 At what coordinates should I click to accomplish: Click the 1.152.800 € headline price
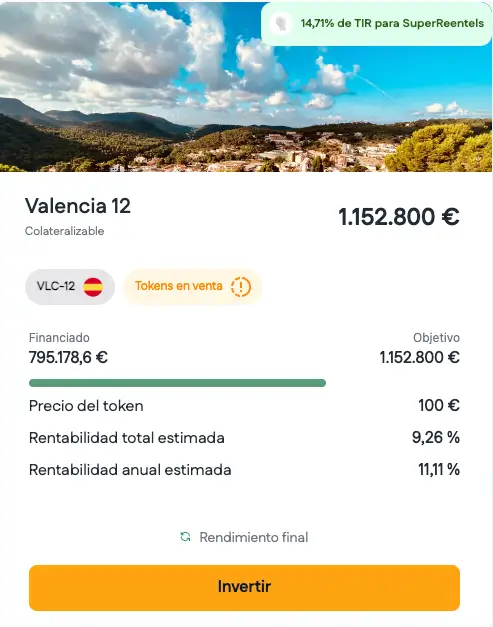[x=399, y=217]
